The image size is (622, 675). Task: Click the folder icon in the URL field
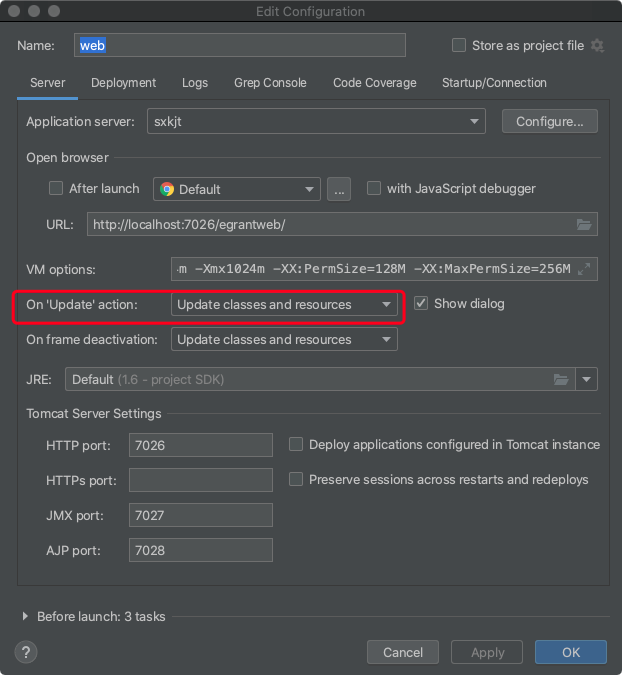(585, 225)
